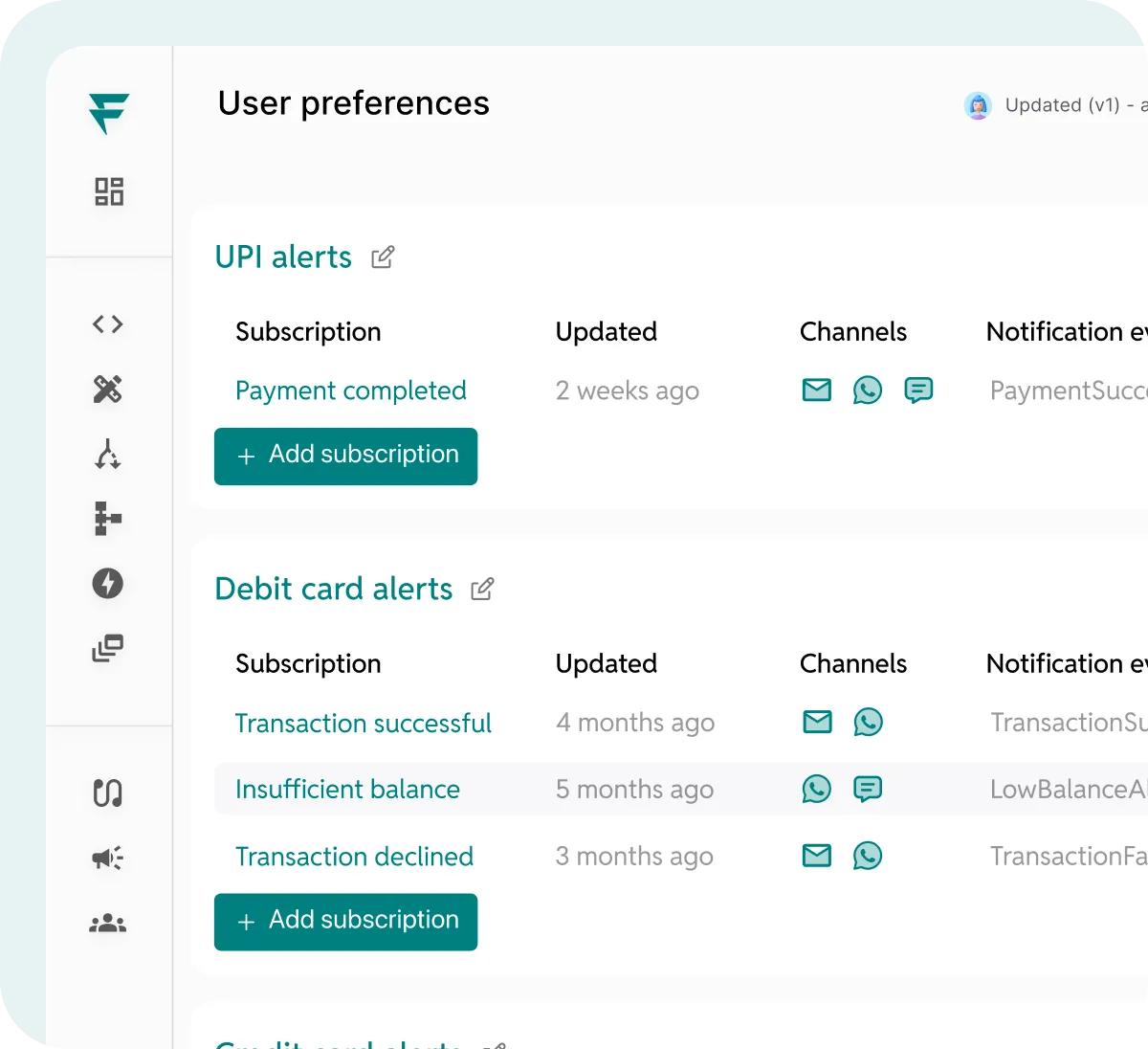The image size is (1148, 1049).
Task: Click SMS icon for Insufficient balance
Action: point(868,789)
